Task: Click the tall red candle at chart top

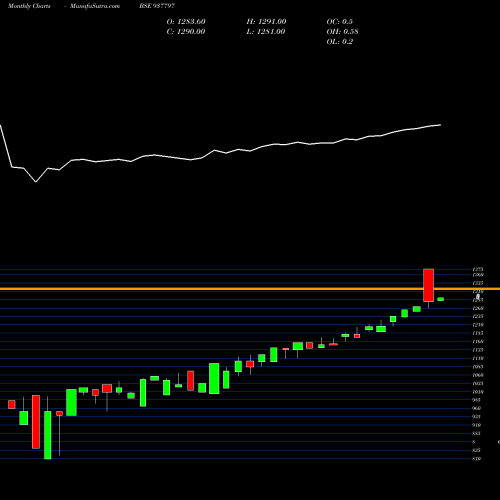Action: point(428,285)
